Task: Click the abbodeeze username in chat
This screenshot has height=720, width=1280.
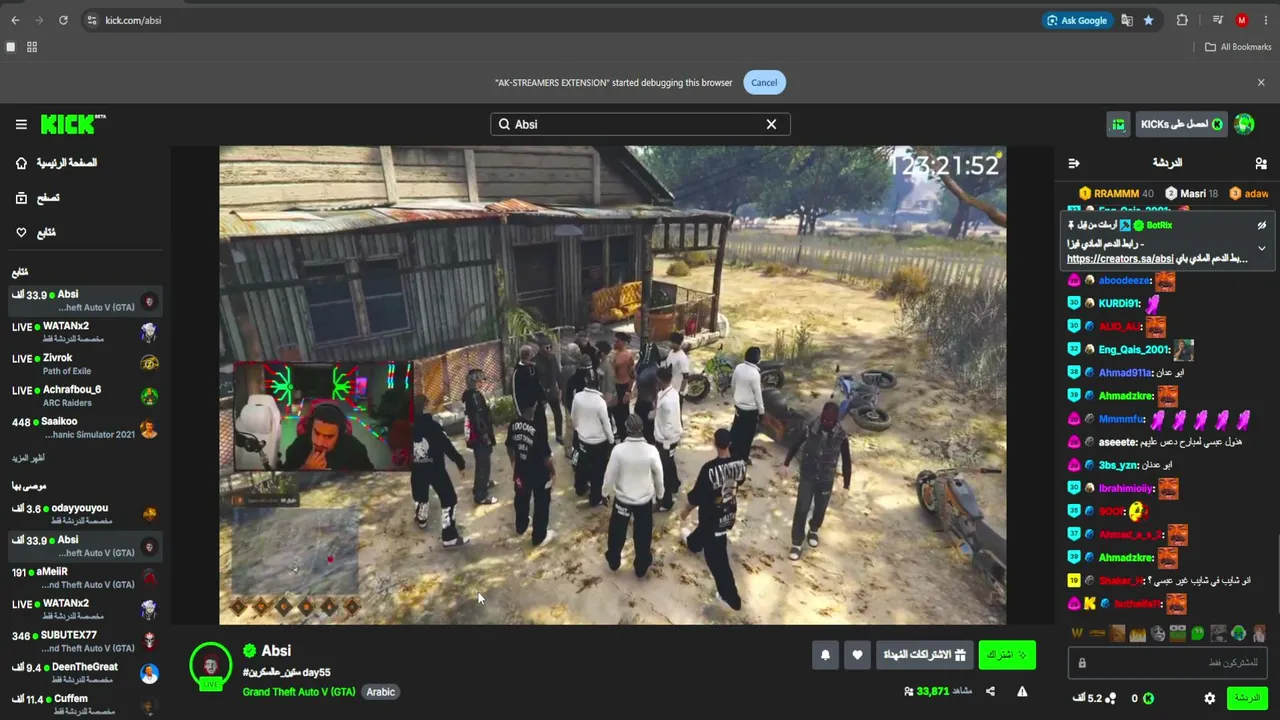Action: pyautogui.click(x=1125, y=281)
